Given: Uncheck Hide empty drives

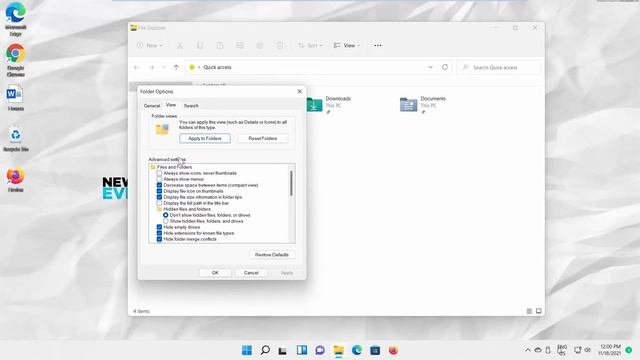Looking at the screenshot, I should [x=159, y=227].
